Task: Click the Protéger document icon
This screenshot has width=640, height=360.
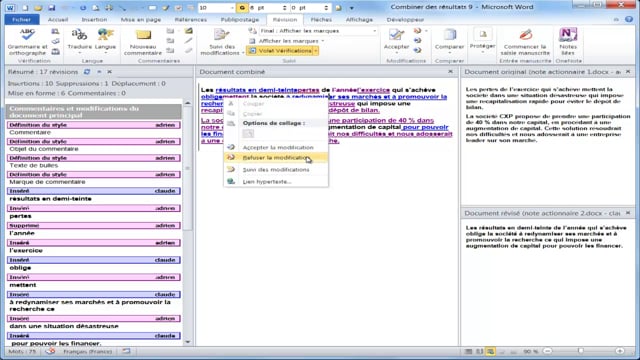Action: (x=482, y=35)
